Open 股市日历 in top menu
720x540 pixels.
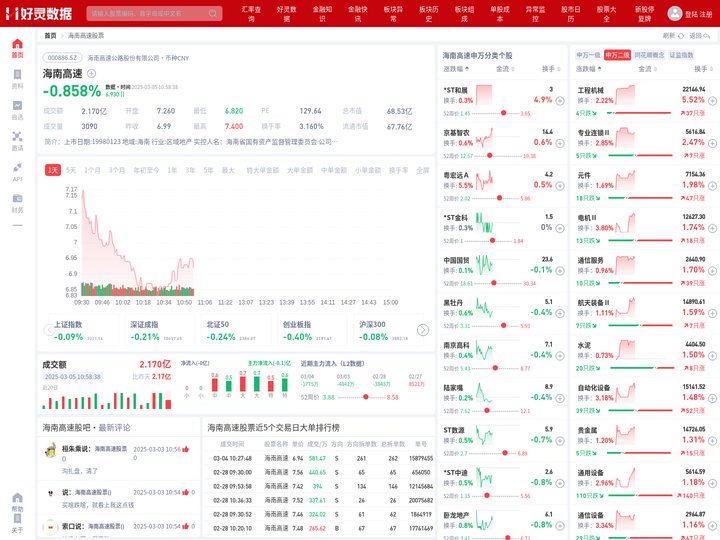pyautogui.click(x=571, y=14)
